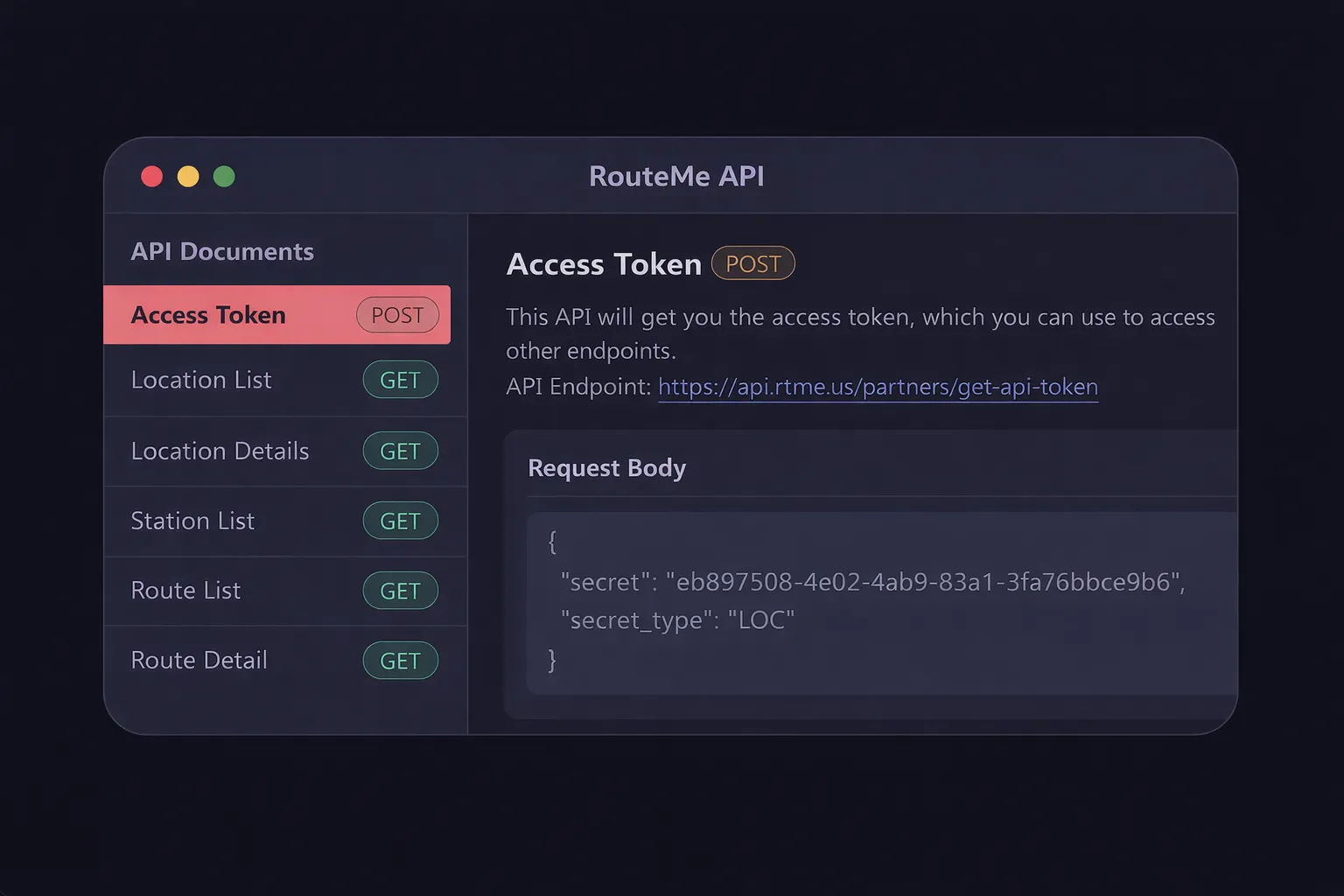Select the Location Details sidebar entry
The width and height of the screenshot is (1344, 896).
(x=220, y=451)
